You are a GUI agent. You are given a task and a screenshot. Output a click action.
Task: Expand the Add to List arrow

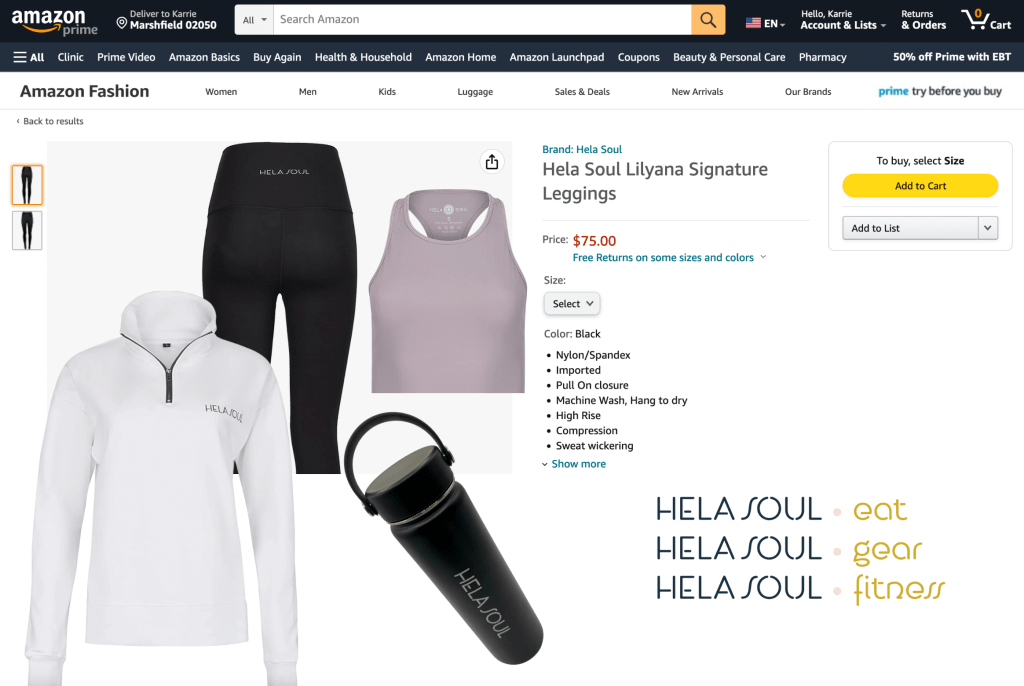(988, 228)
